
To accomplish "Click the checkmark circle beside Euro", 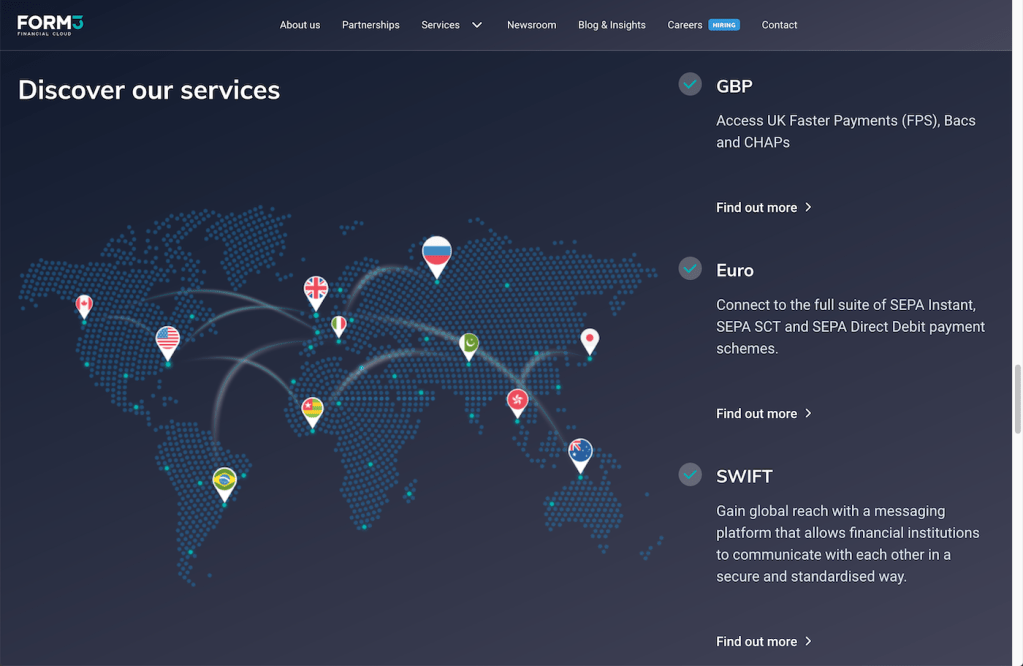I will pos(690,268).
